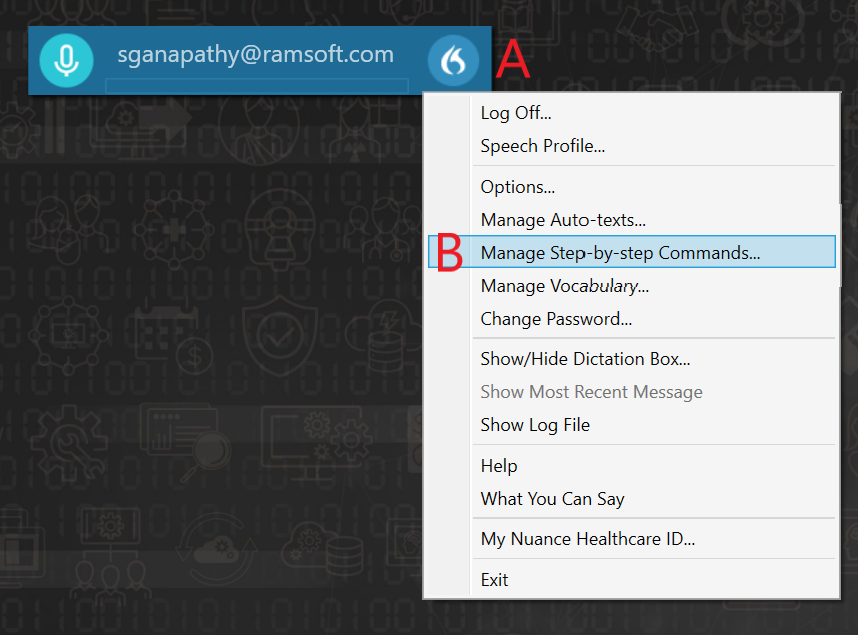Open My Nuance Healthcare ID

click(x=587, y=539)
